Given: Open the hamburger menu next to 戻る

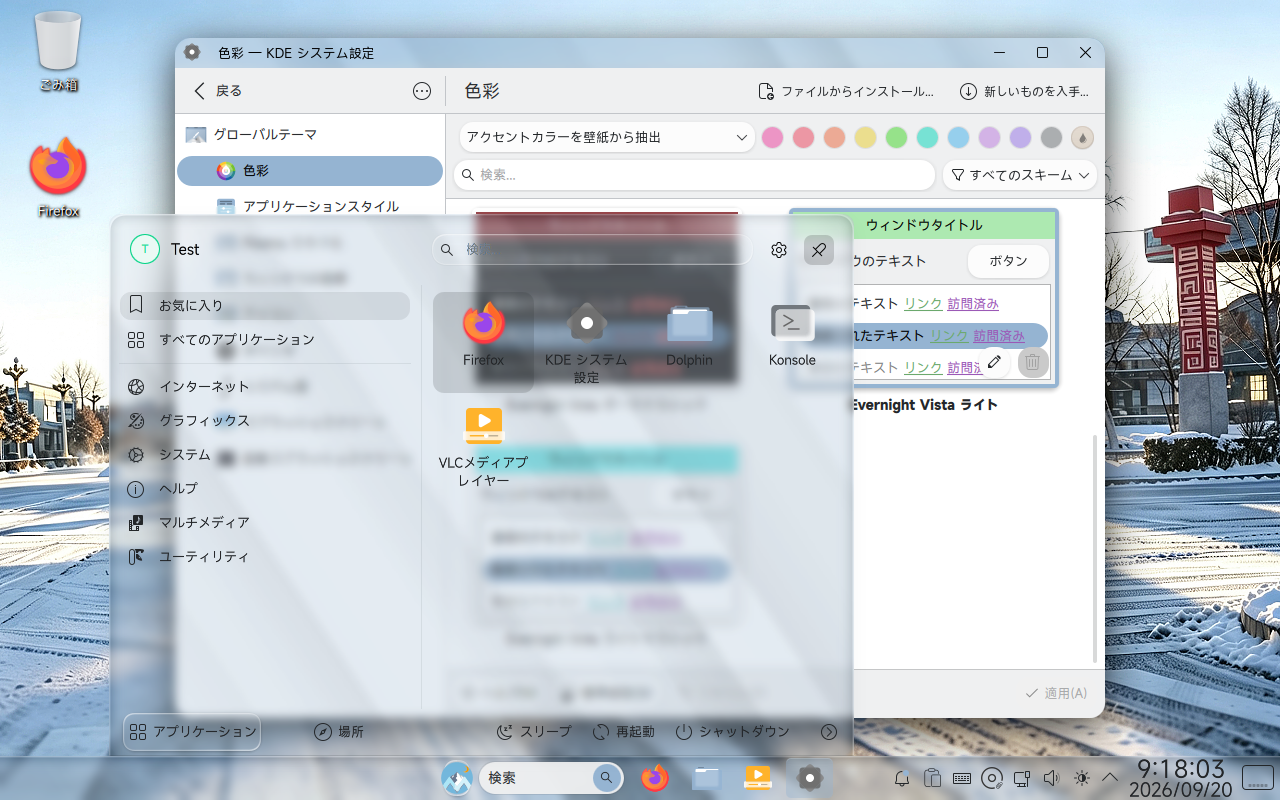Looking at the screenshot, I should coord(422,91).
